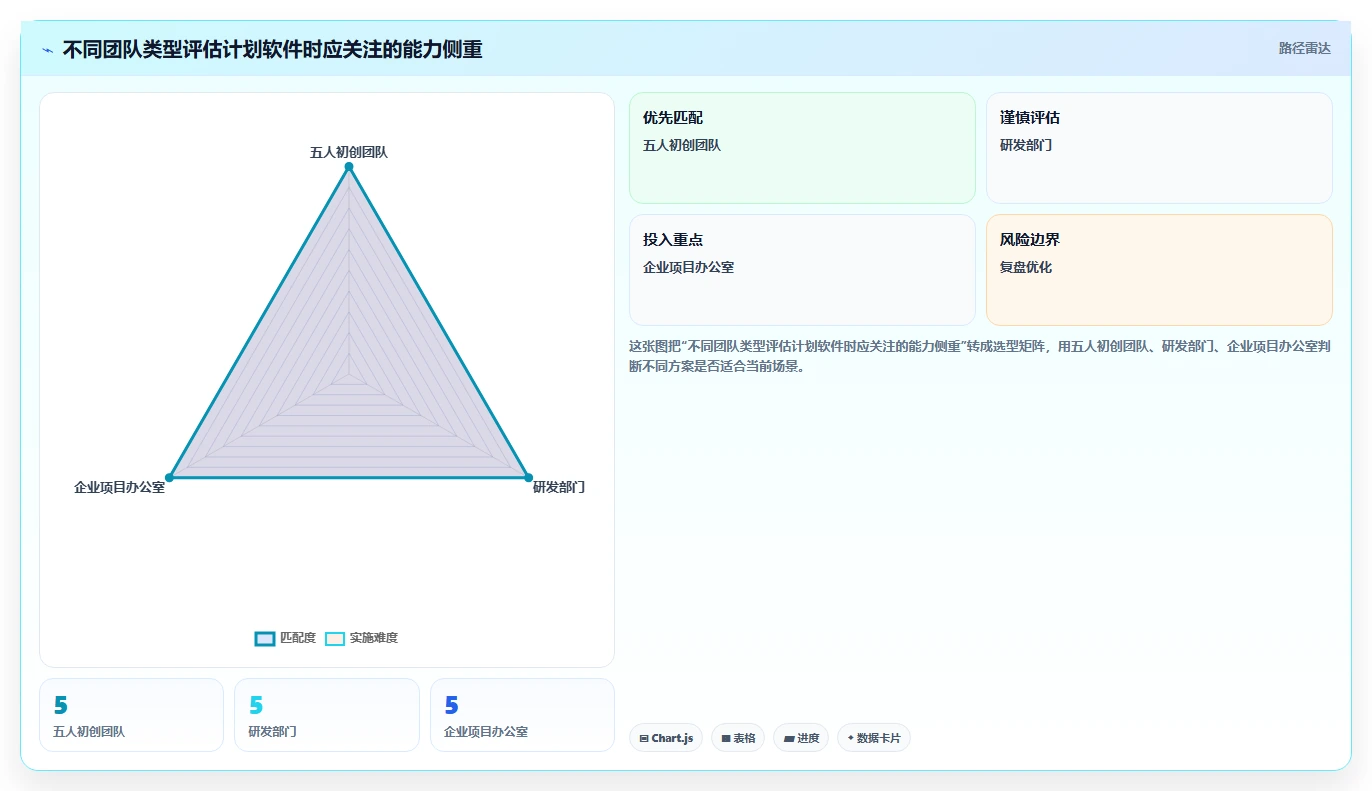
Task: Select the 研发部门 radar data point
Action: coord(528,478)
